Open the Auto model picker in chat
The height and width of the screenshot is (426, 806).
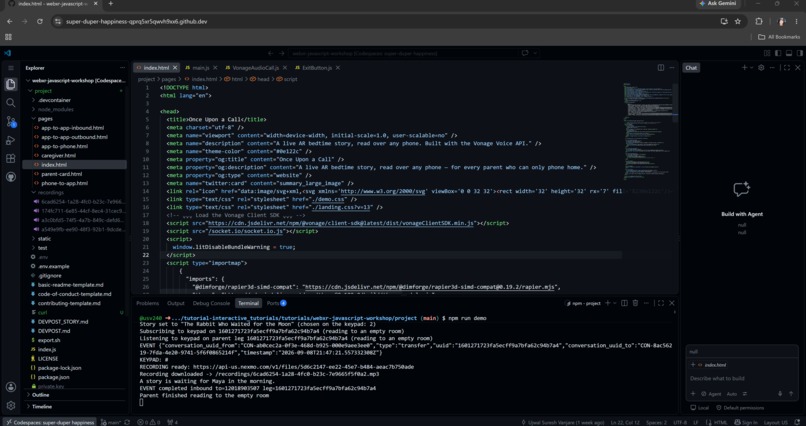(x=731, y=394)
